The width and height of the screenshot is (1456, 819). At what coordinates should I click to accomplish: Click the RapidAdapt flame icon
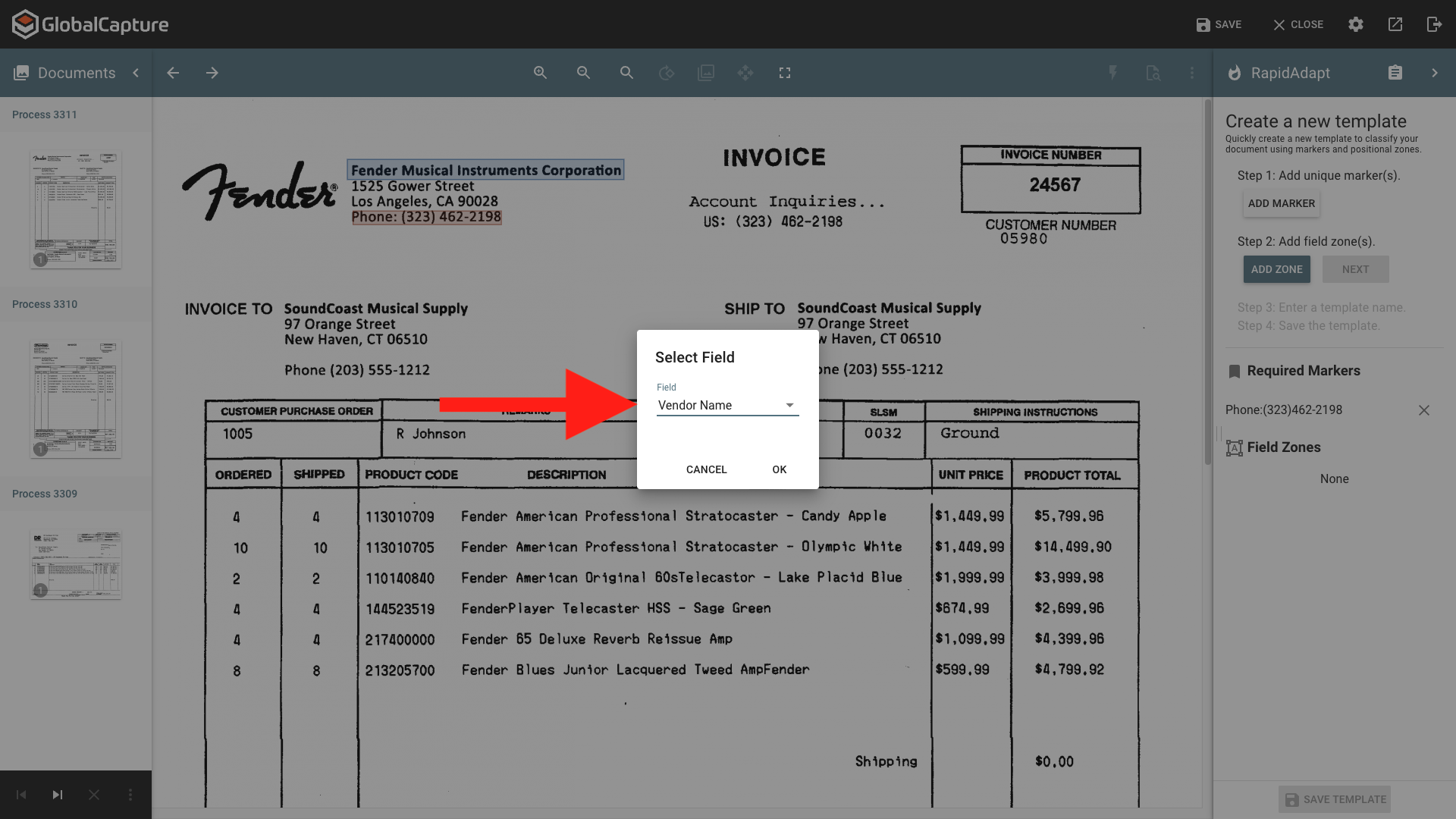[x=1235, y=73]
